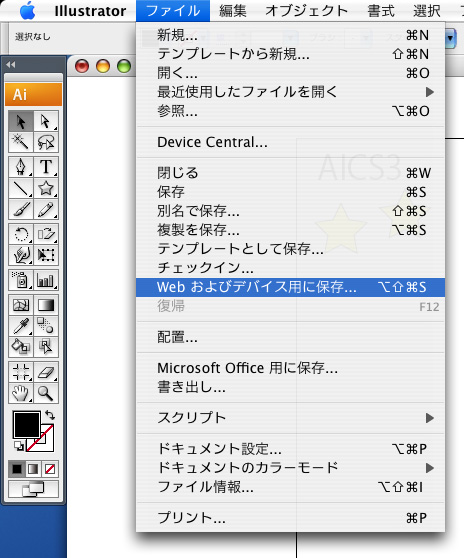This screenshot has height=558, width=464.
Task: Open the Illustrator application menu
Action: 90,11
